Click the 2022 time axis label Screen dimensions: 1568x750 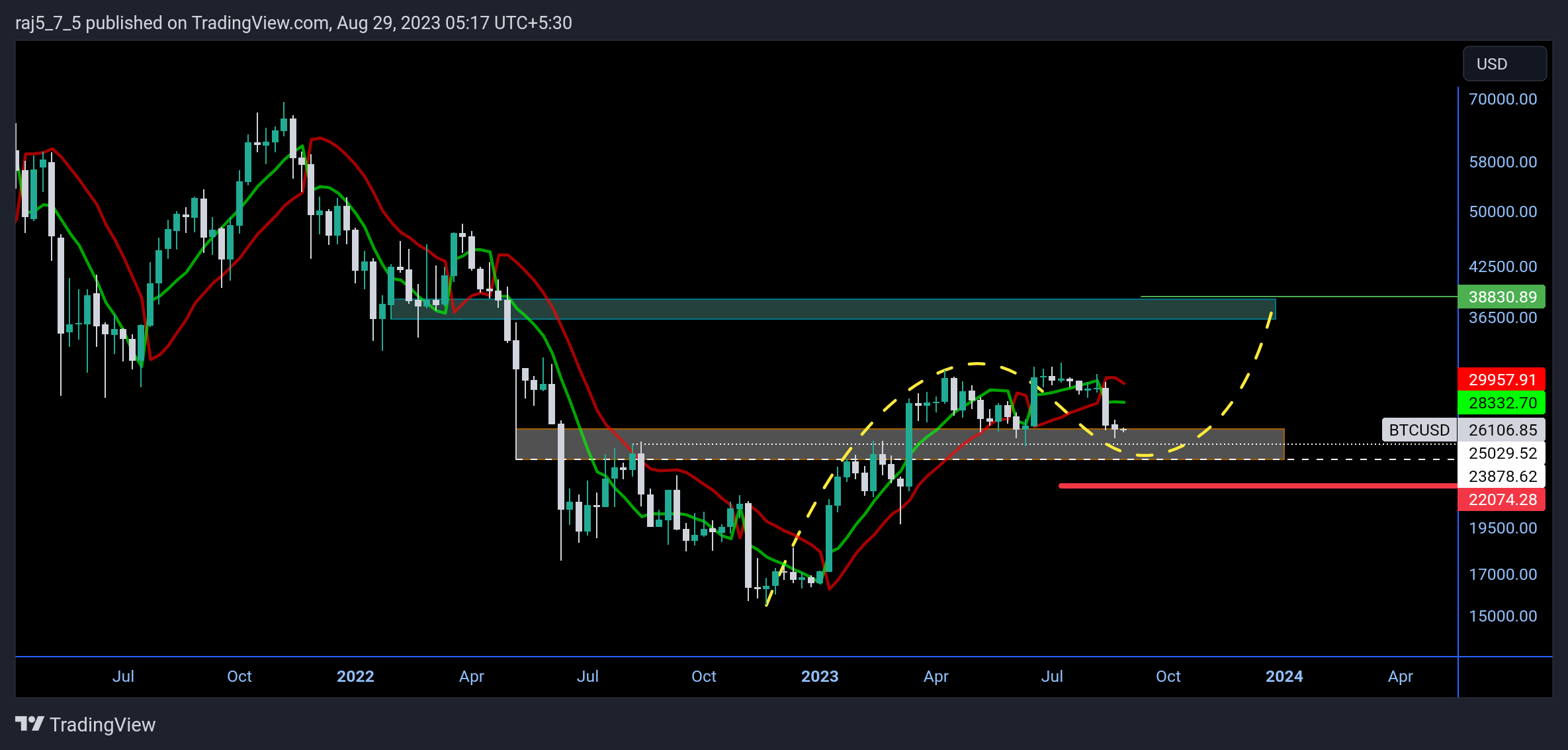click(x=355, y=676)
